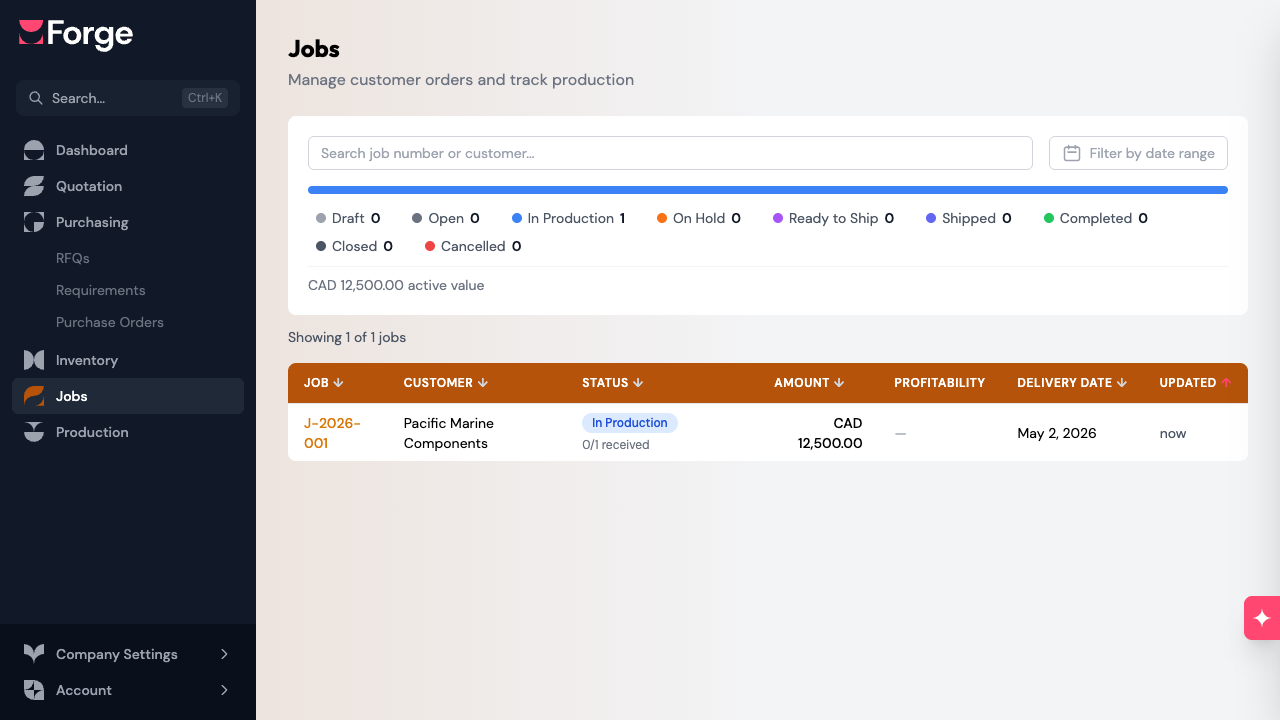Click the job search input field
The image size is (1280, 720).
click(670, 153)
